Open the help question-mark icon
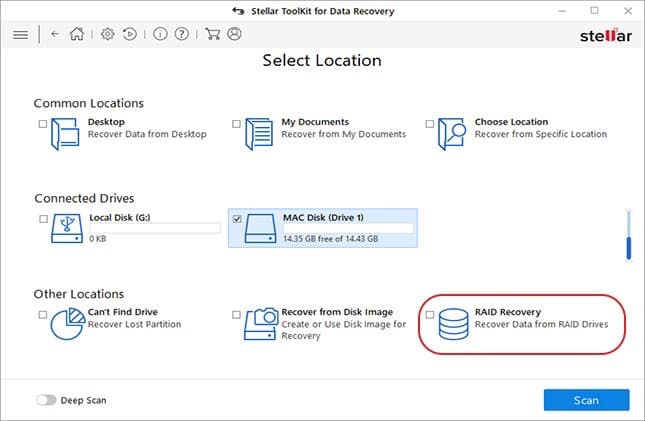 (181, 34)
